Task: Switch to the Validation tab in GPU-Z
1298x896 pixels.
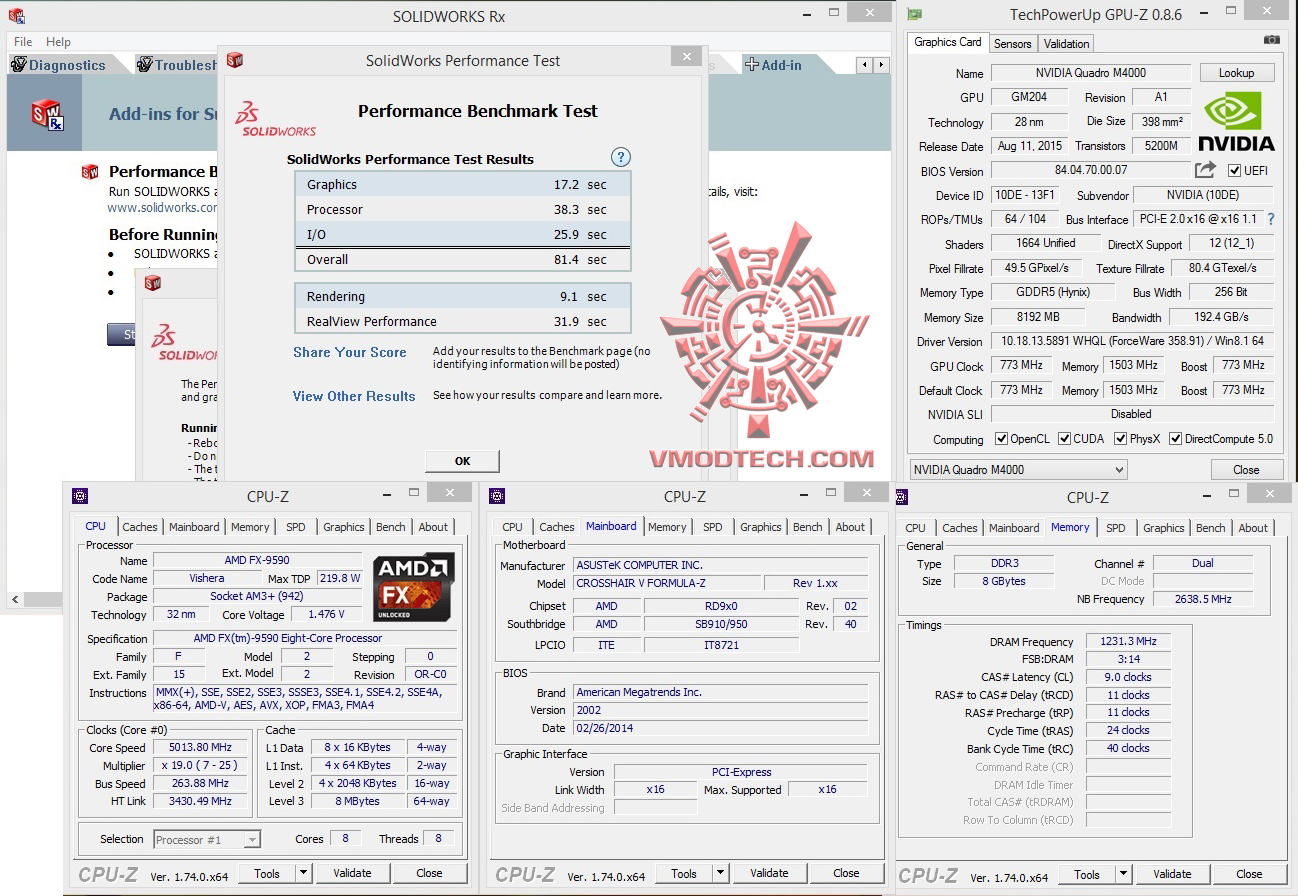Action: click(1066, 43)
